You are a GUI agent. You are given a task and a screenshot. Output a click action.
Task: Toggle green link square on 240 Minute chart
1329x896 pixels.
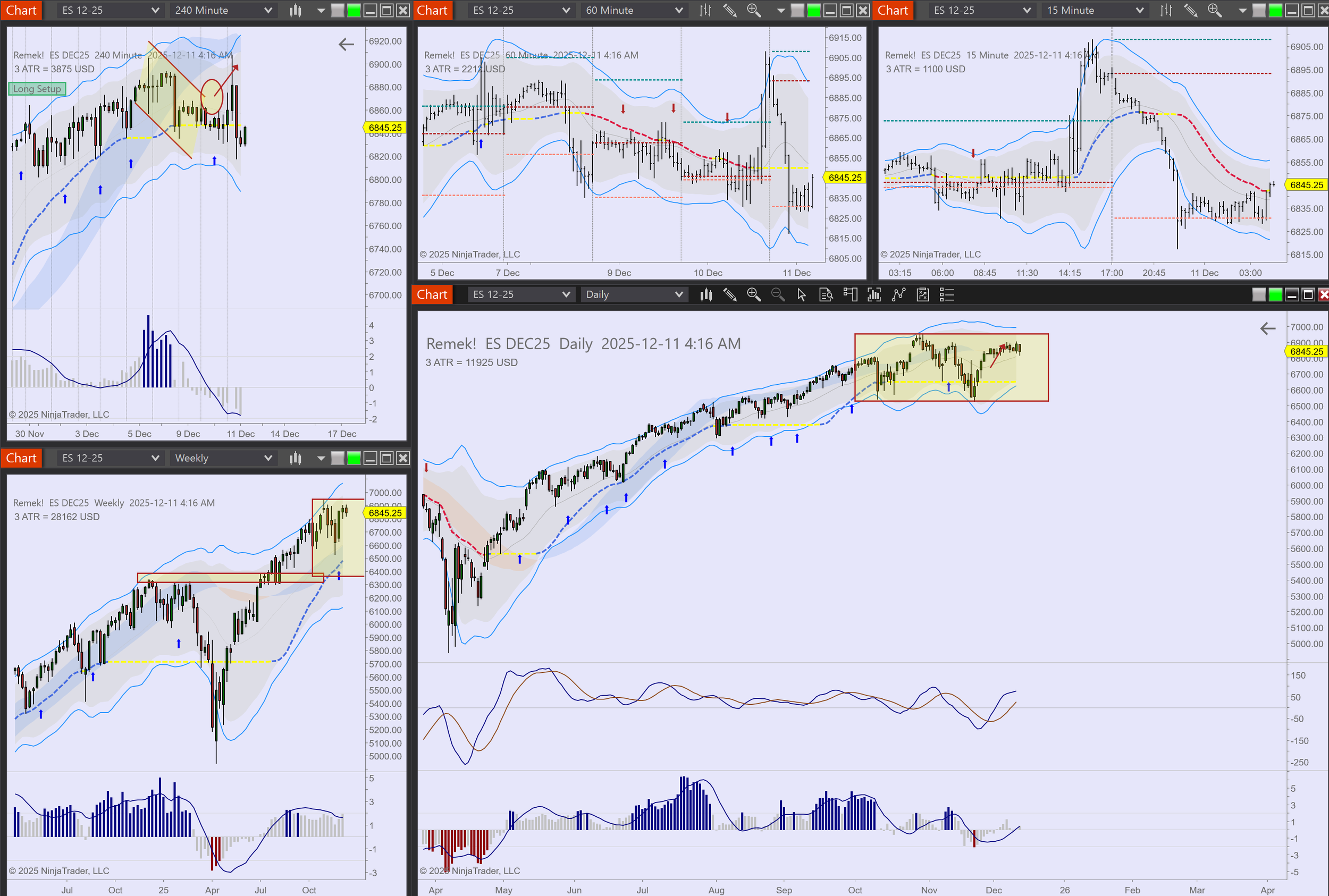pyautogui.click(x=354, y=10)
